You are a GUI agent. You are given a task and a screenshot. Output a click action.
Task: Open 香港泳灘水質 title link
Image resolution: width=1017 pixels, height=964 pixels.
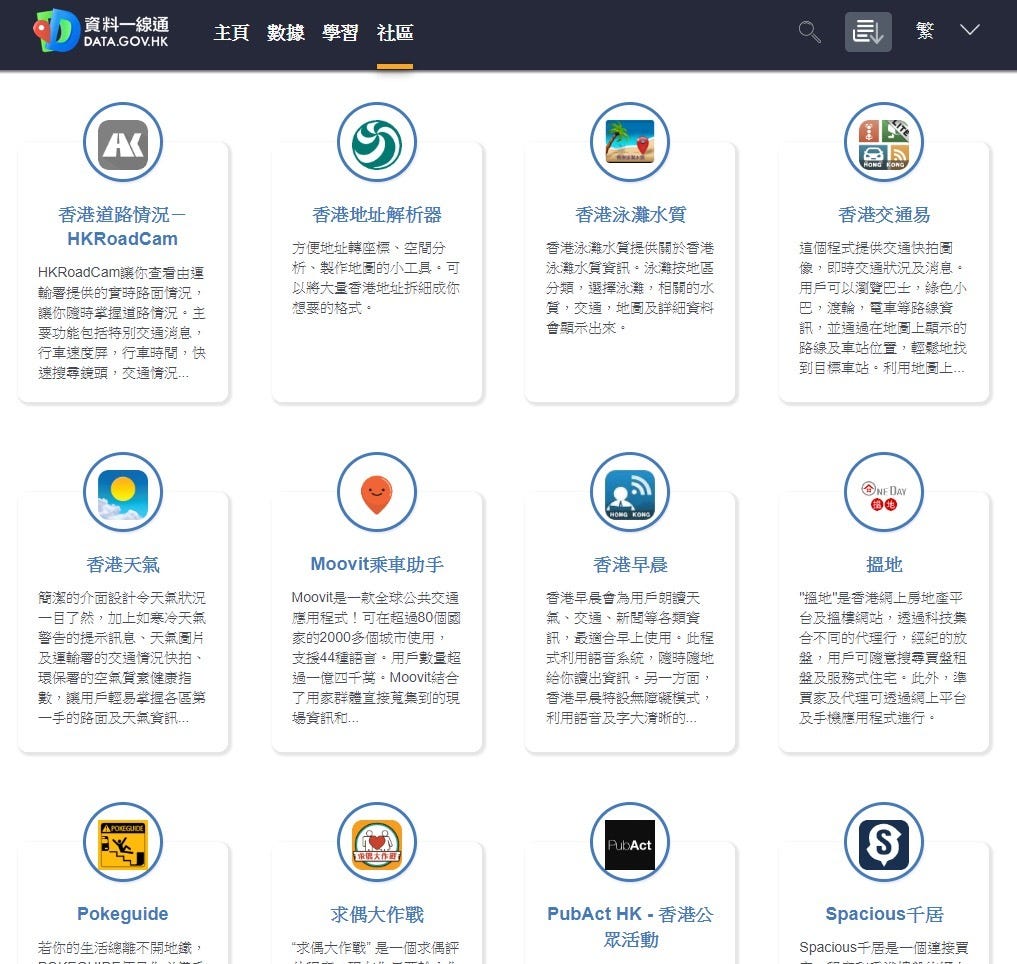click(x=630, y=215)
